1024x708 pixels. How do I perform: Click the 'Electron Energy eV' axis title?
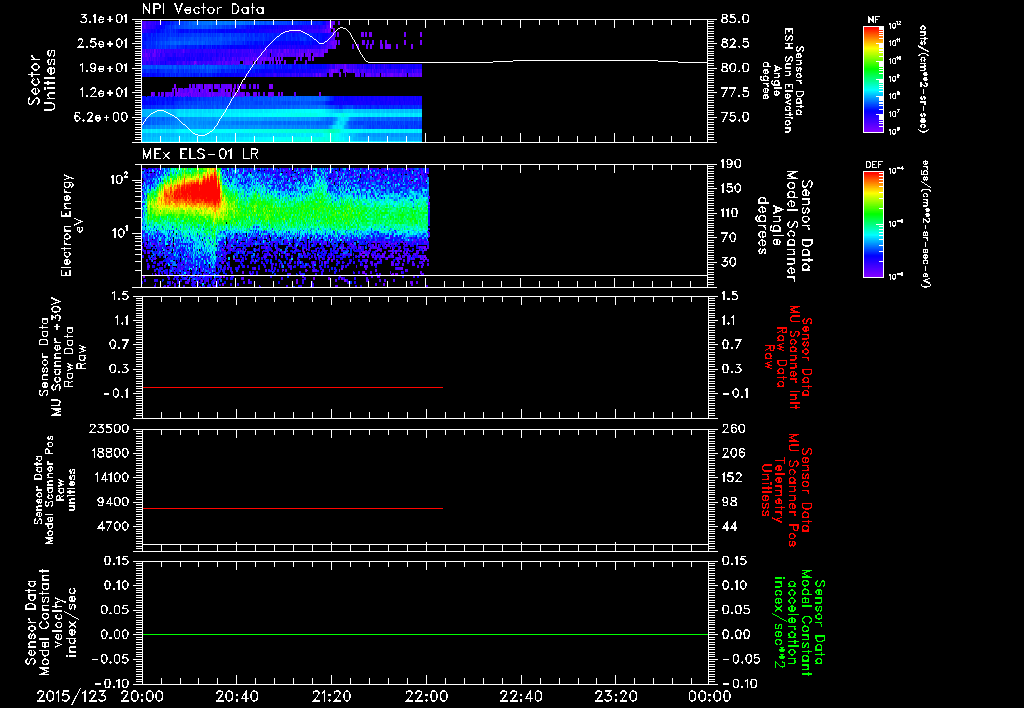pyautogui.click(x=72, y=225)
